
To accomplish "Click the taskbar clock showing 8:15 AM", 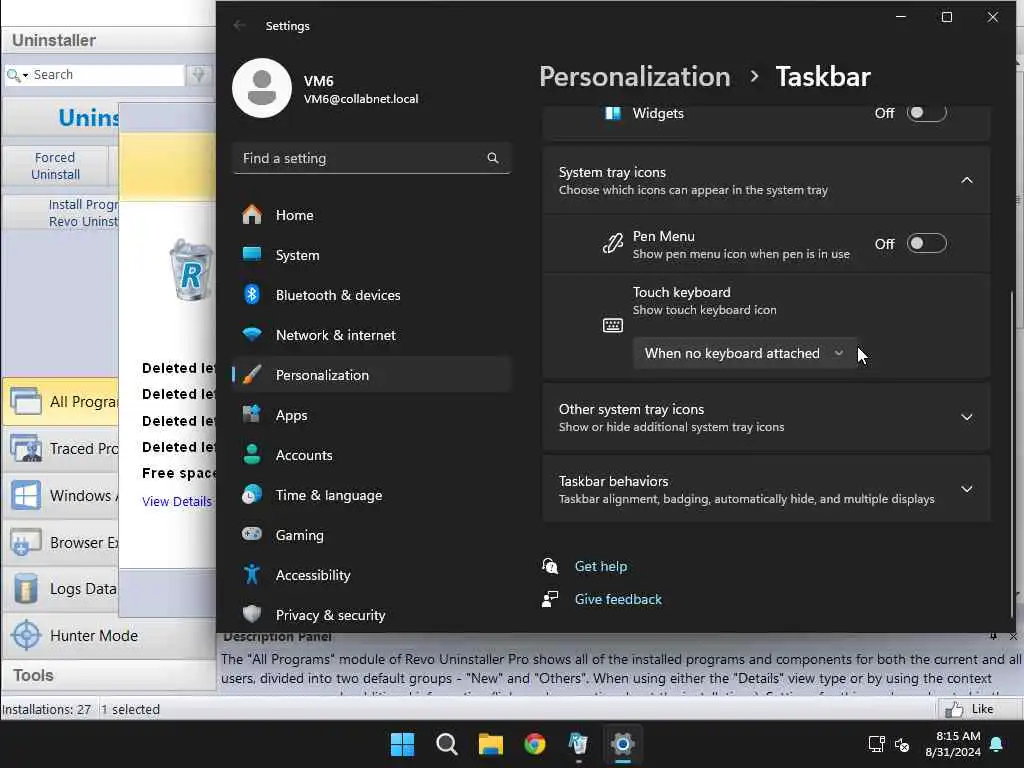I will [x=953, y=744].
